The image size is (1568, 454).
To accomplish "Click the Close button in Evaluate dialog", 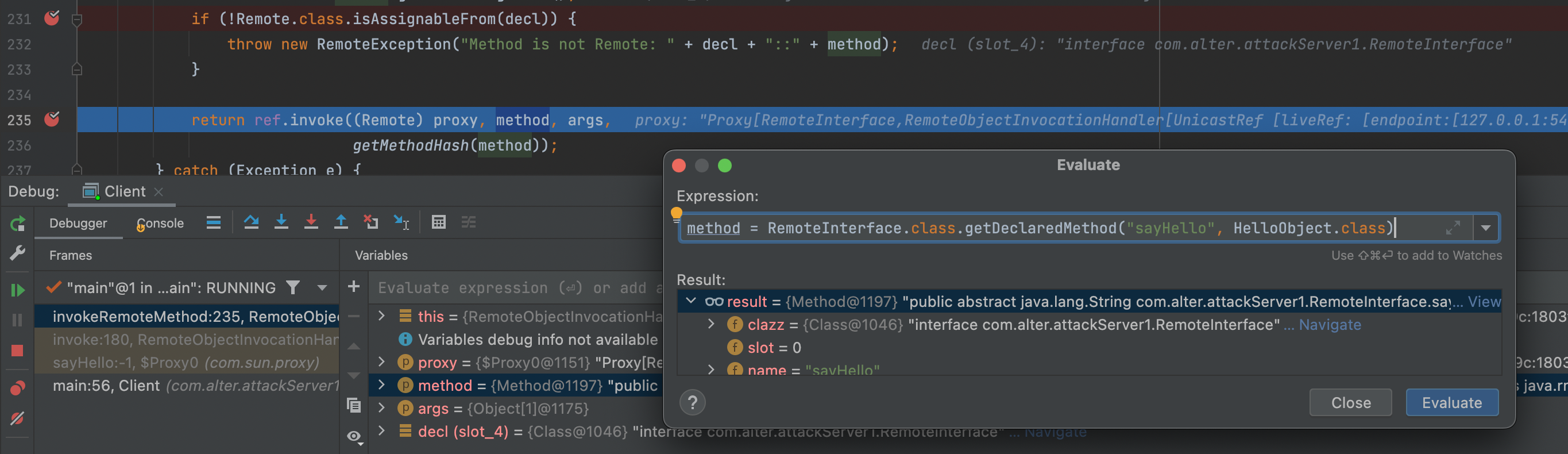I will tap(1351, 403).
